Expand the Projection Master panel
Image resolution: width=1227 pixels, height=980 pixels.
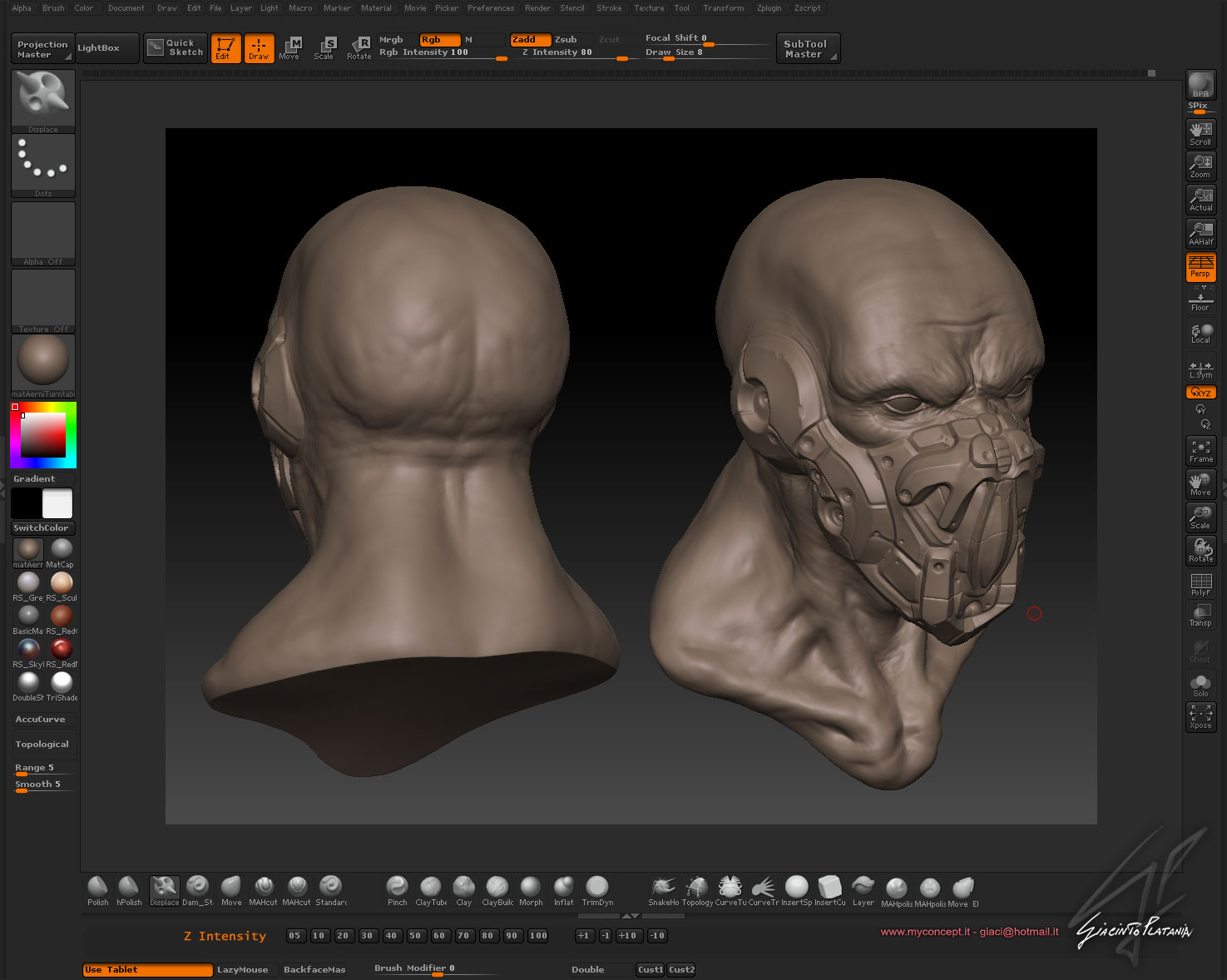pyautogui.click(x=42, y=49)
